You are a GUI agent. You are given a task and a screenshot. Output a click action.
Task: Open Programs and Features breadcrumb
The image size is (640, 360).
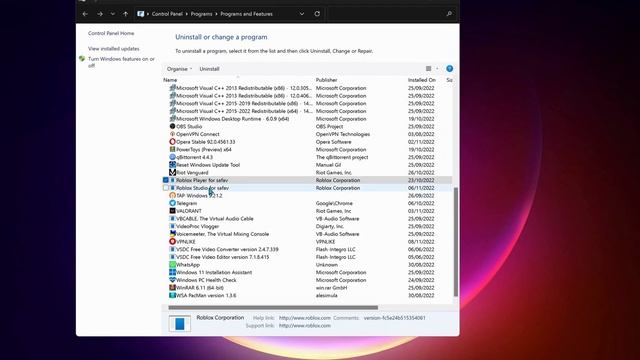click(246, 14)
